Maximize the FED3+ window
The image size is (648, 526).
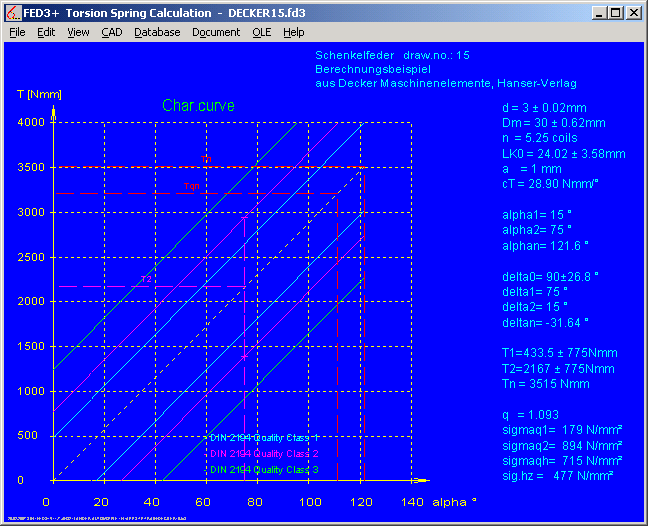(616, 13)
